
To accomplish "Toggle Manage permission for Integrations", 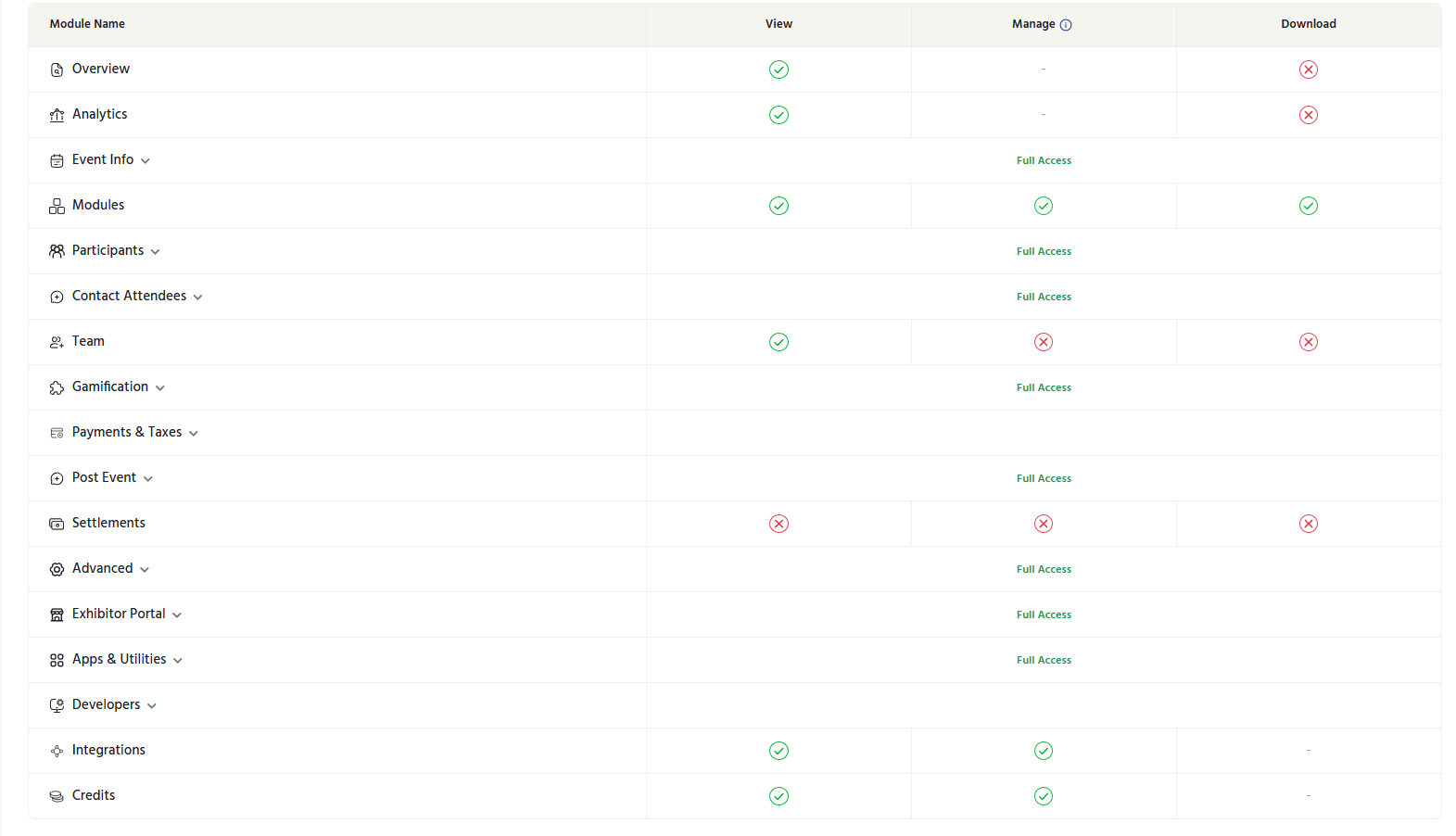I will pyautogui.click(x=1044, y=751).
